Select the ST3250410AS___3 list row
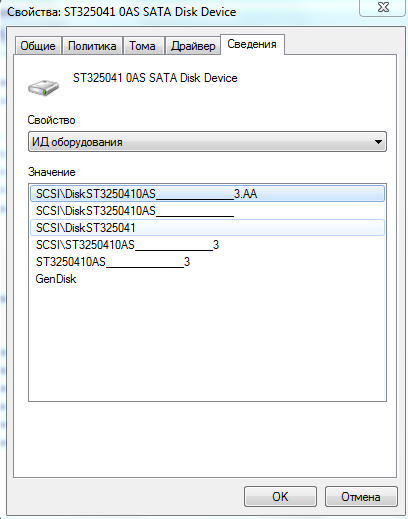Viewport: 408px width, 519px height. coord(207,262)
